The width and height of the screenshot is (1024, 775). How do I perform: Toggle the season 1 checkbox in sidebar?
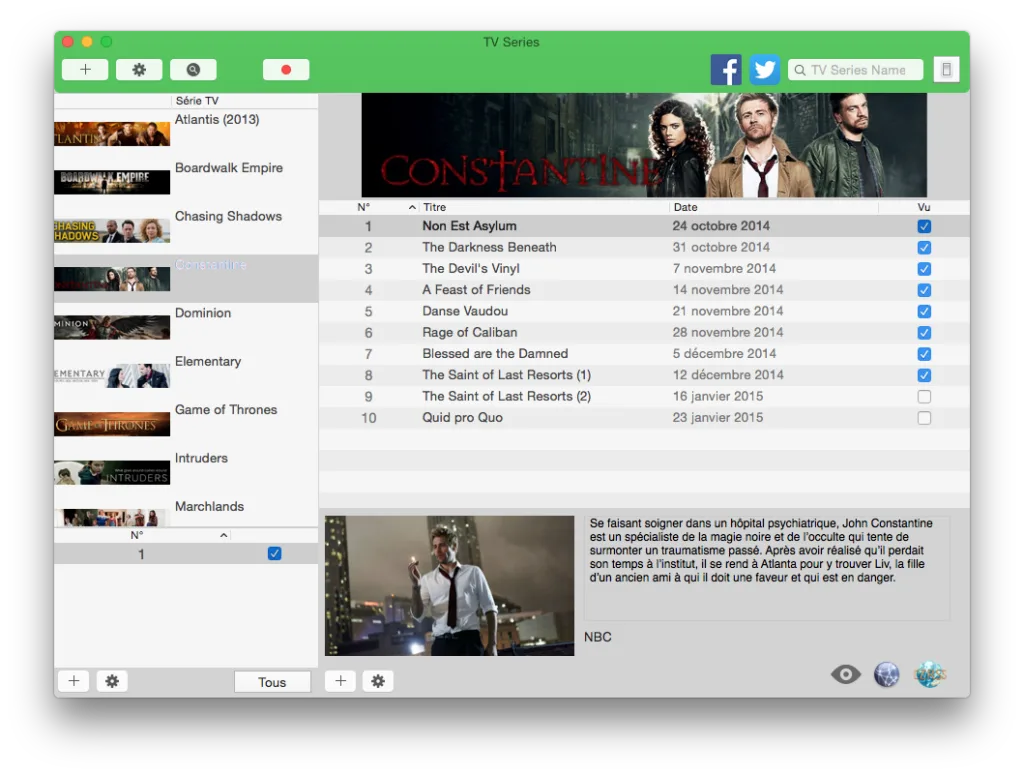274,554
